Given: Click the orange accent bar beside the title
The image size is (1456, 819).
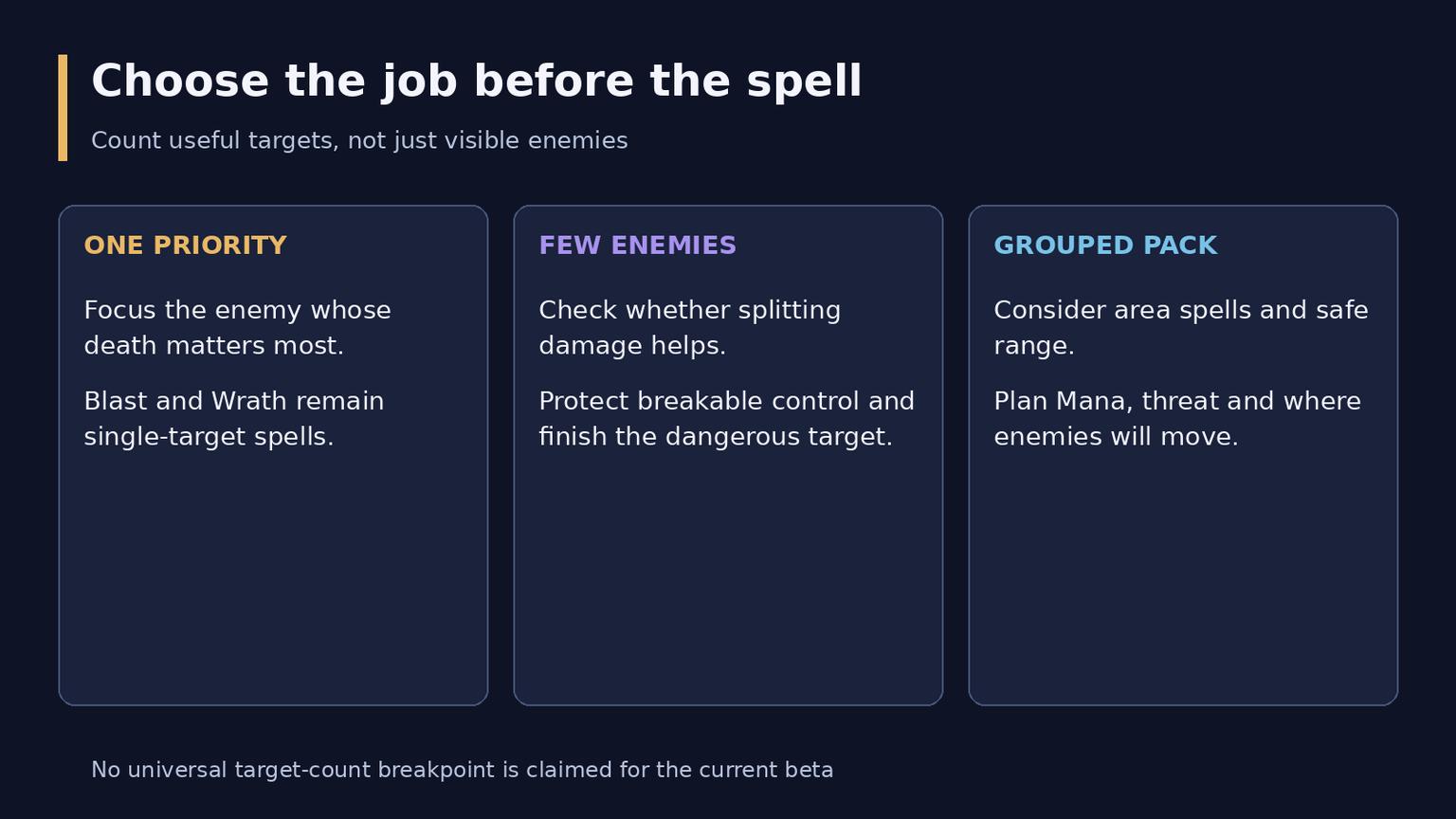Looking at the screenshot, I should point(63,108).
